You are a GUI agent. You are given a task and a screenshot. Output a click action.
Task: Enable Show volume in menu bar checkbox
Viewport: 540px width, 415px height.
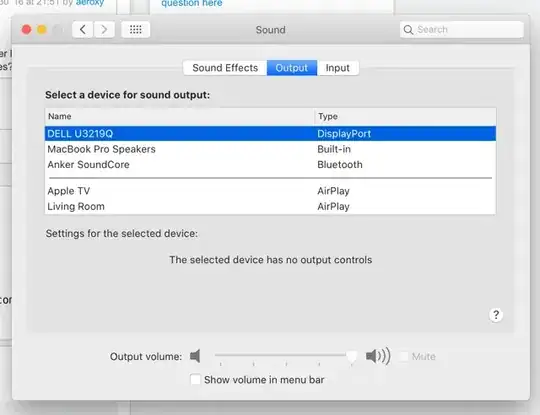pos(195,380)
